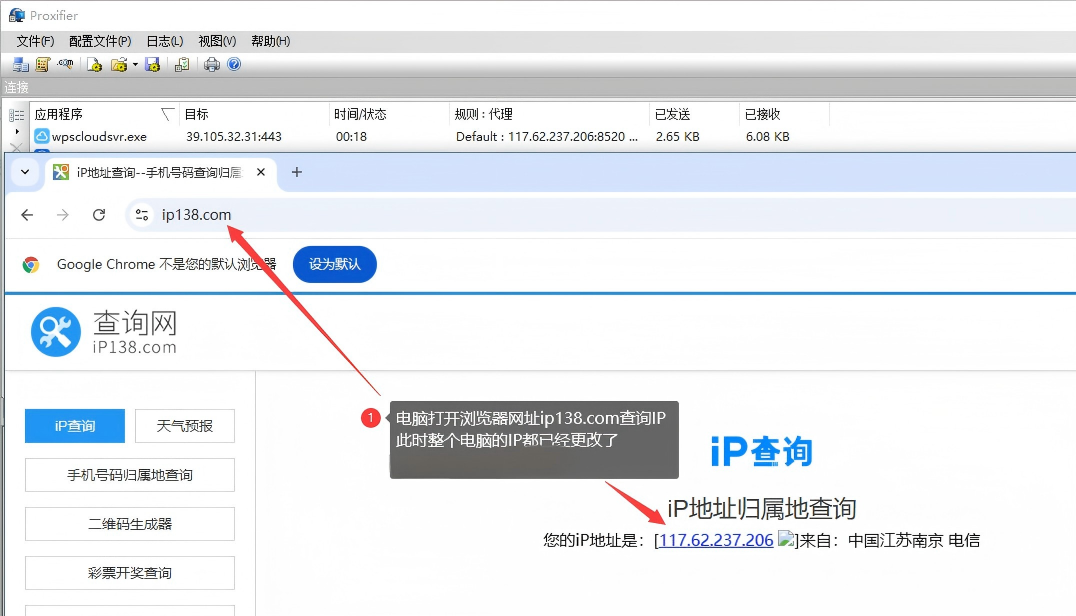Go back in Chrome
This screenshot has height=616, width=1076.
pos(27,215)
